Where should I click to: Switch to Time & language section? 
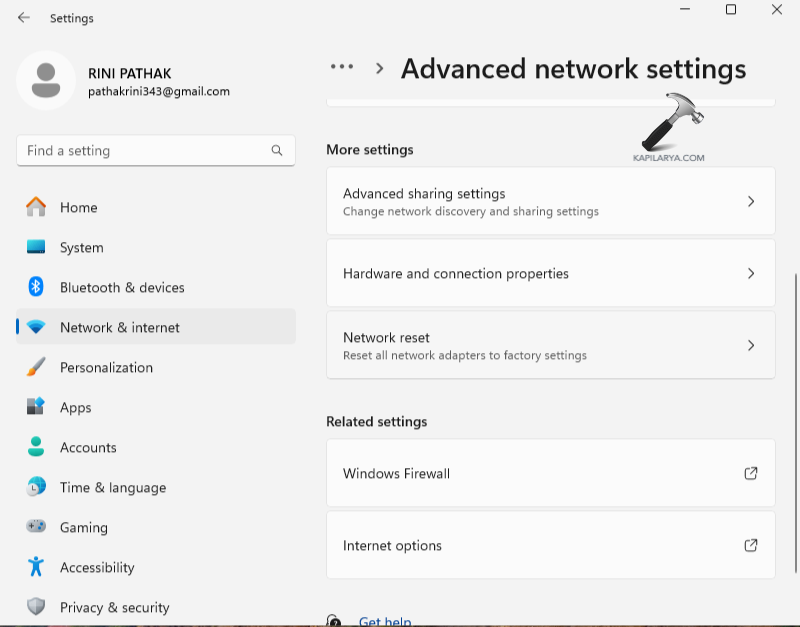(x=112, y=487)
